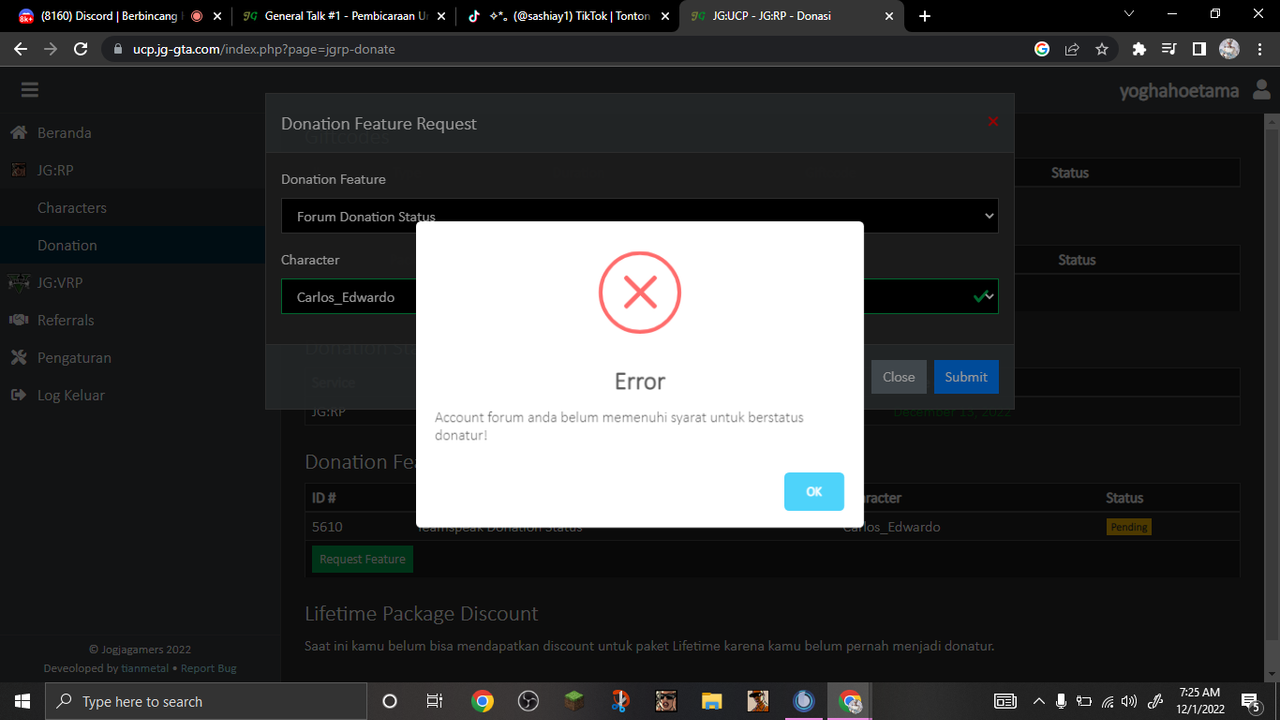Close the Discord tab
Viewport: 1280px width, 720px height.
[x=217, y=16]
